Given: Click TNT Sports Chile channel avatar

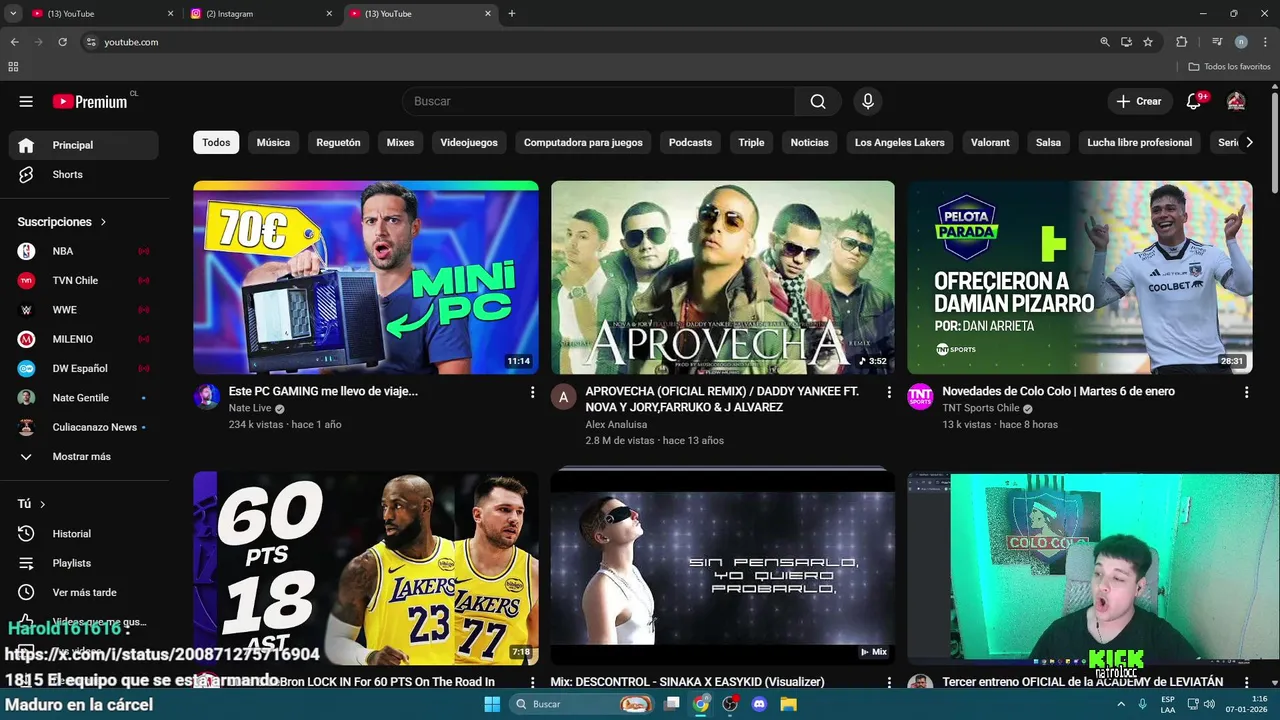Looking at the screenshot, I should pyautogui.click(x=920, y=397).
